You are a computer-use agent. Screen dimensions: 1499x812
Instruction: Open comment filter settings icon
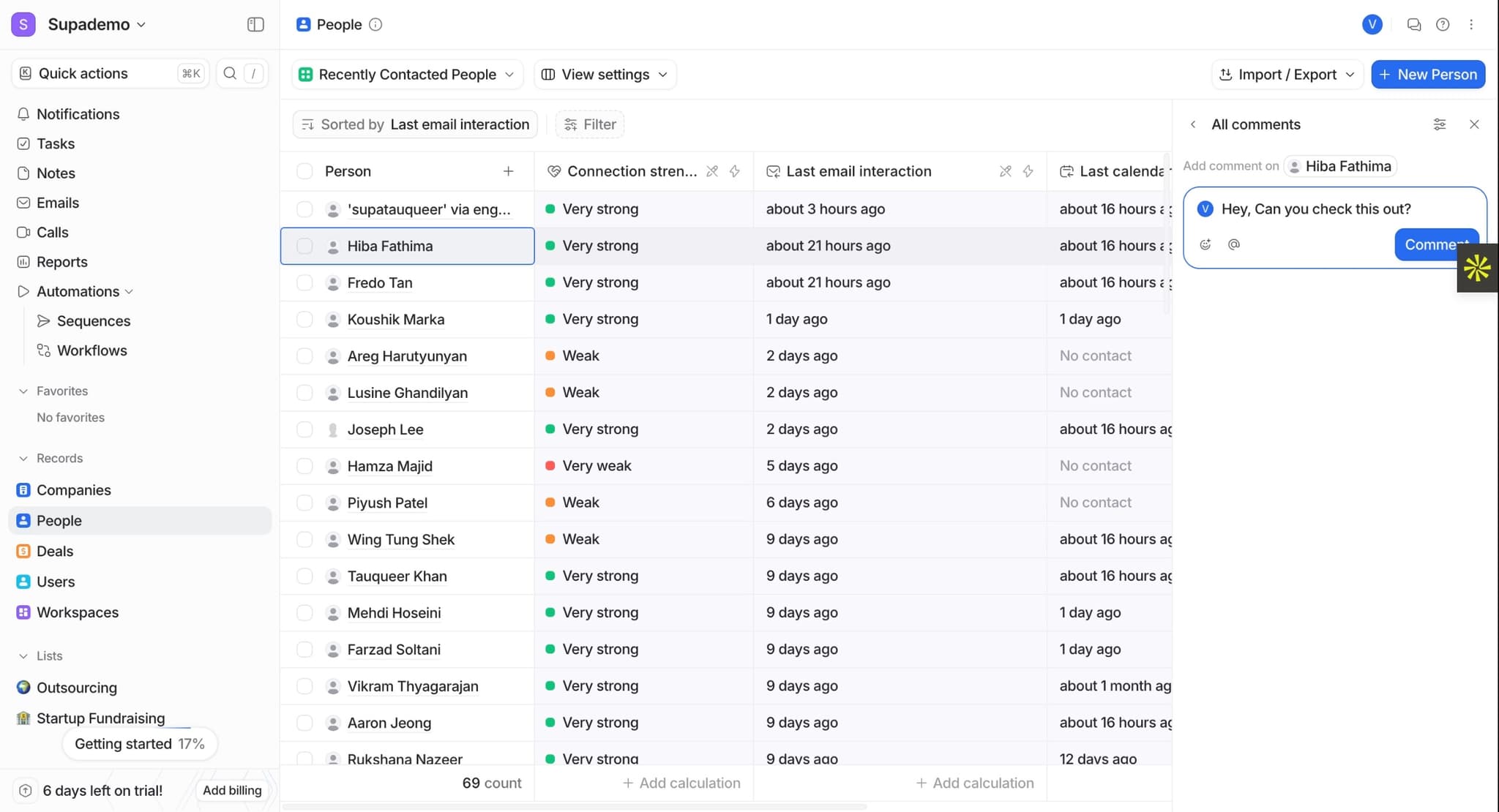click(x=1439, y=124)
